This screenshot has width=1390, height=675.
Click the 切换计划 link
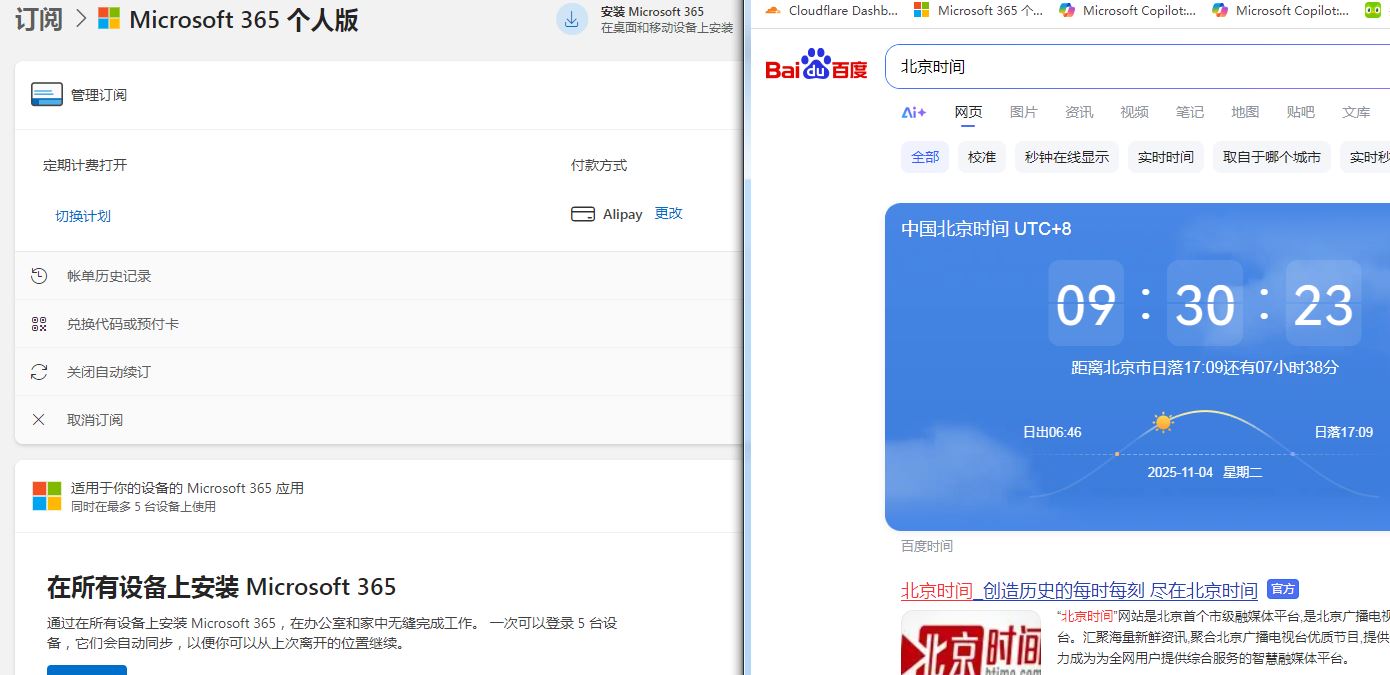coord(83,216)
